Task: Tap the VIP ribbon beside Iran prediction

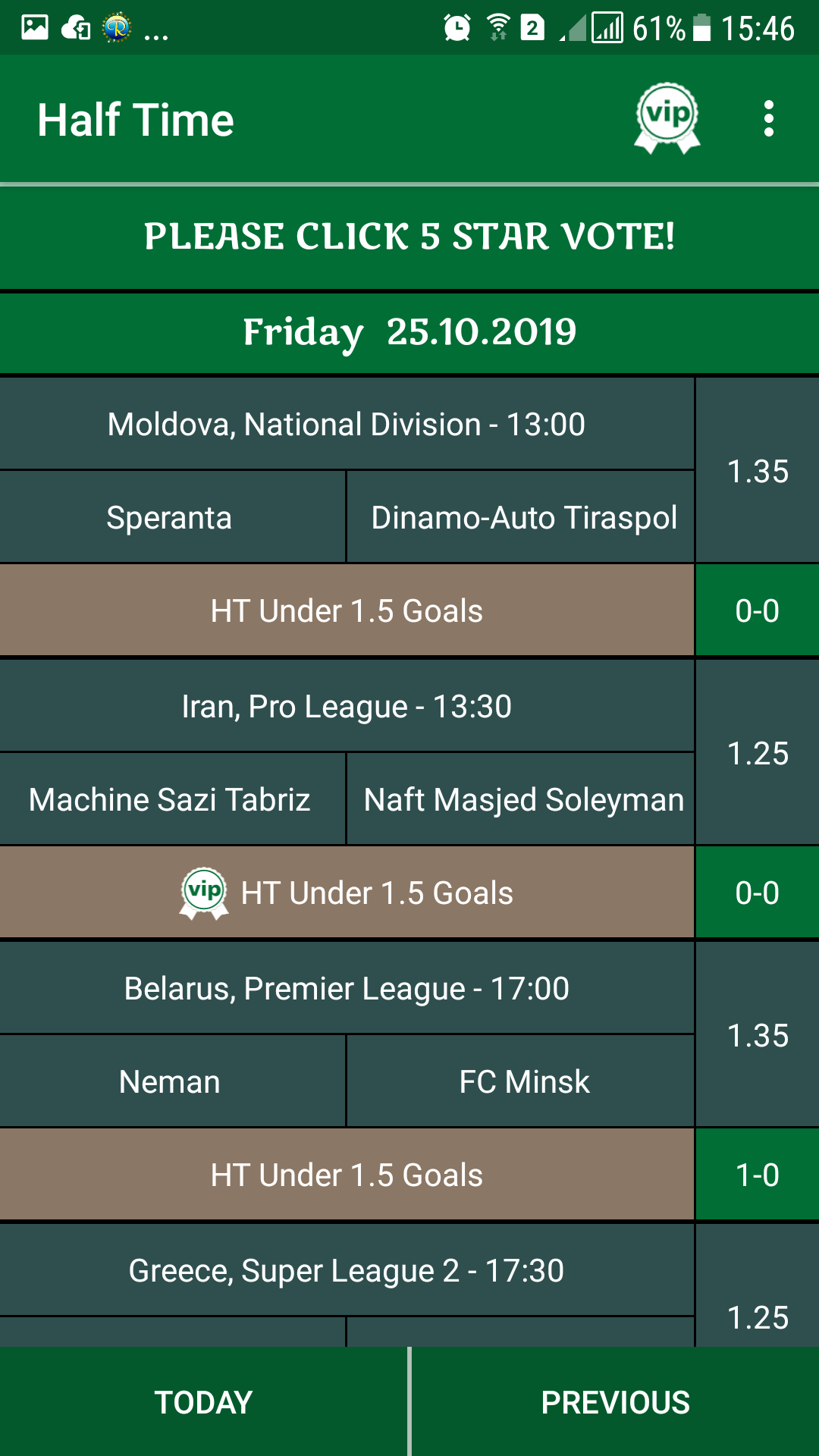Action: point(204,893)
